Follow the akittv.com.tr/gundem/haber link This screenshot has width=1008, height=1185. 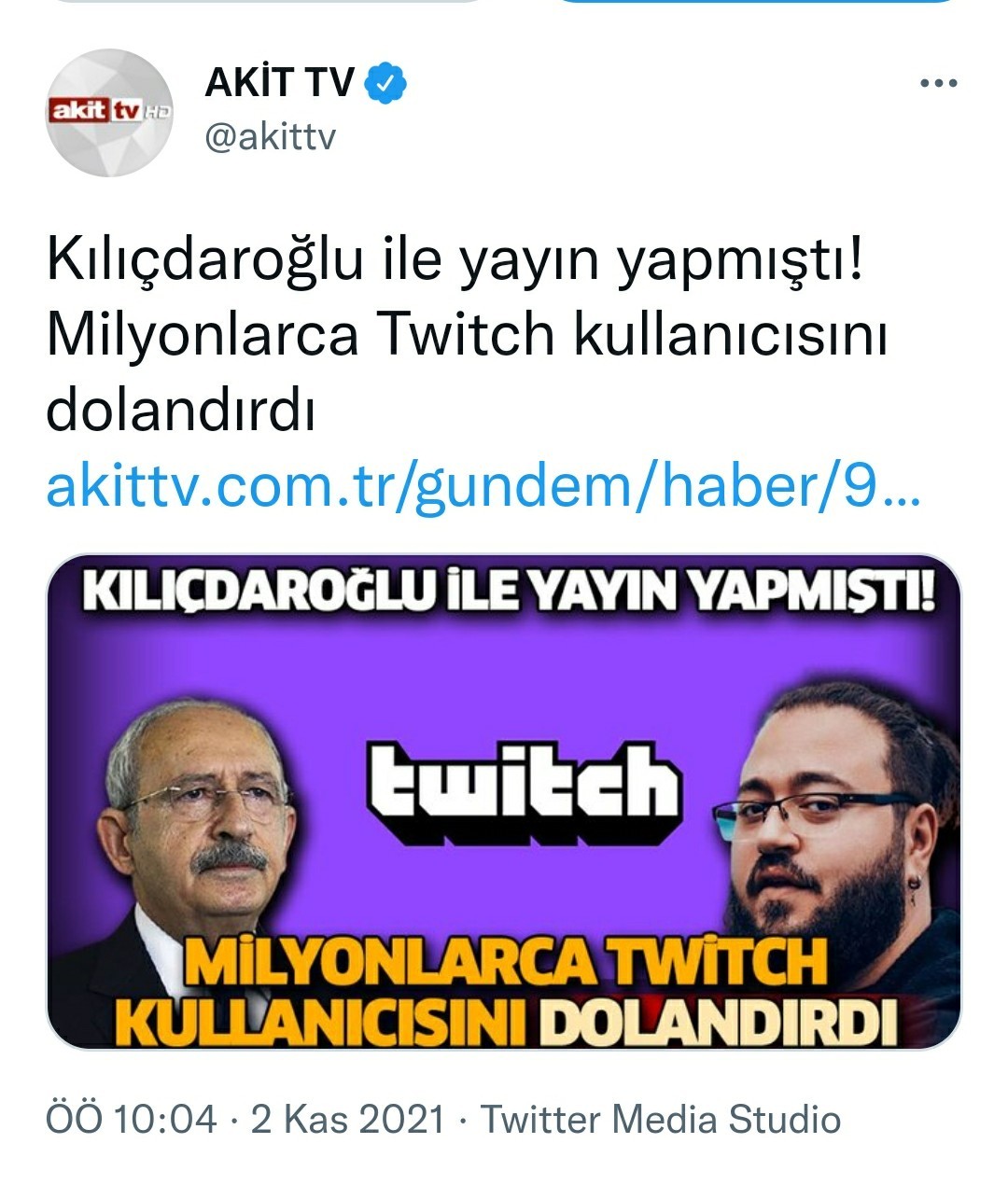(483, 487)
